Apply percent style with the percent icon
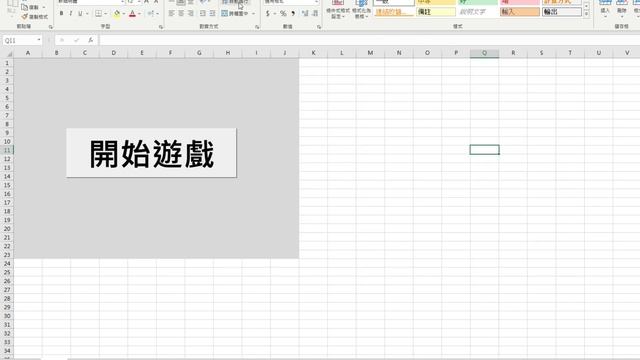This screenshot has width=640, height=360. pyautogui.click(x=283, y=13)
